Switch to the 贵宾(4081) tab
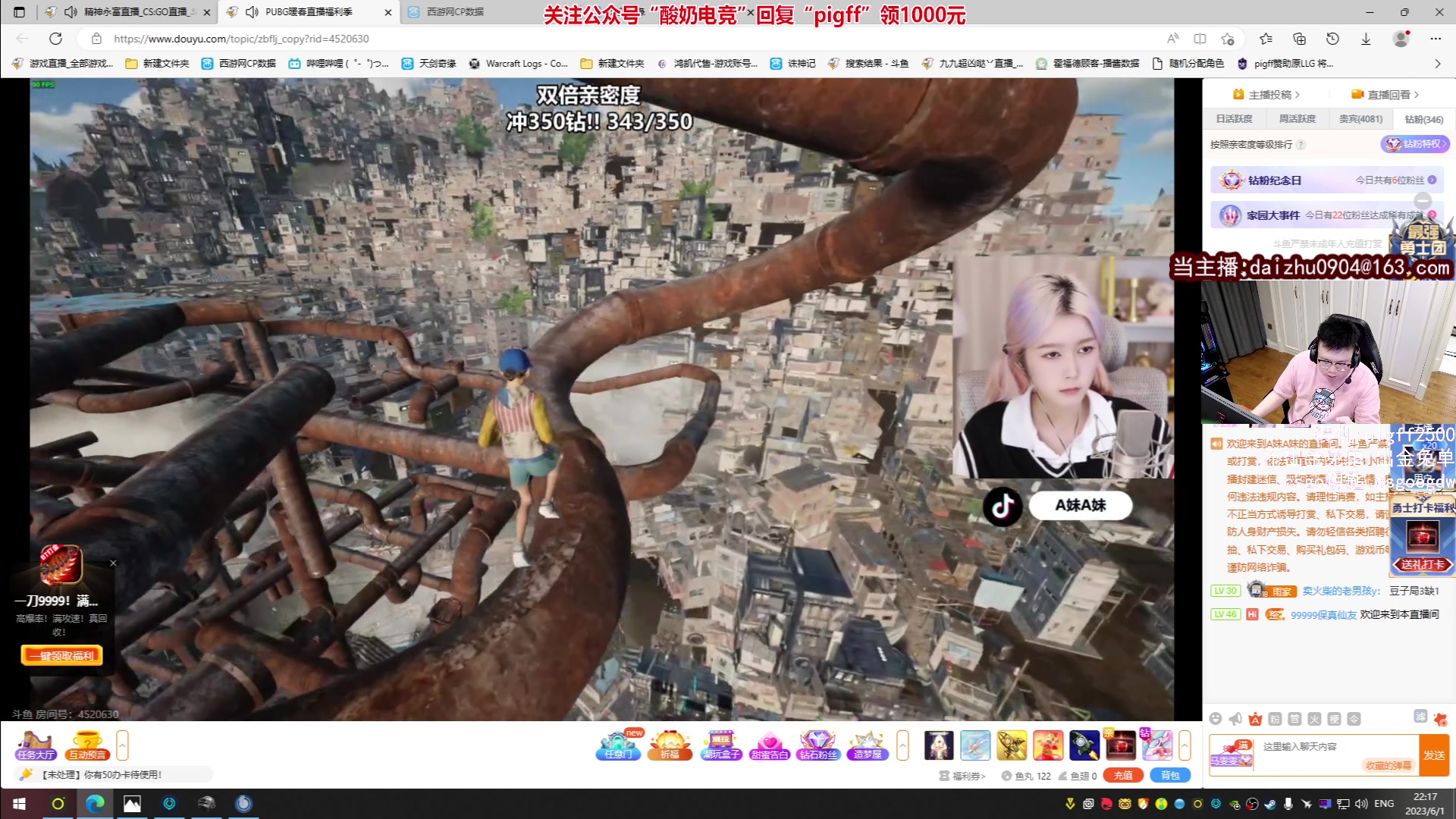 pyautogui.click(x=1360, y=119)
